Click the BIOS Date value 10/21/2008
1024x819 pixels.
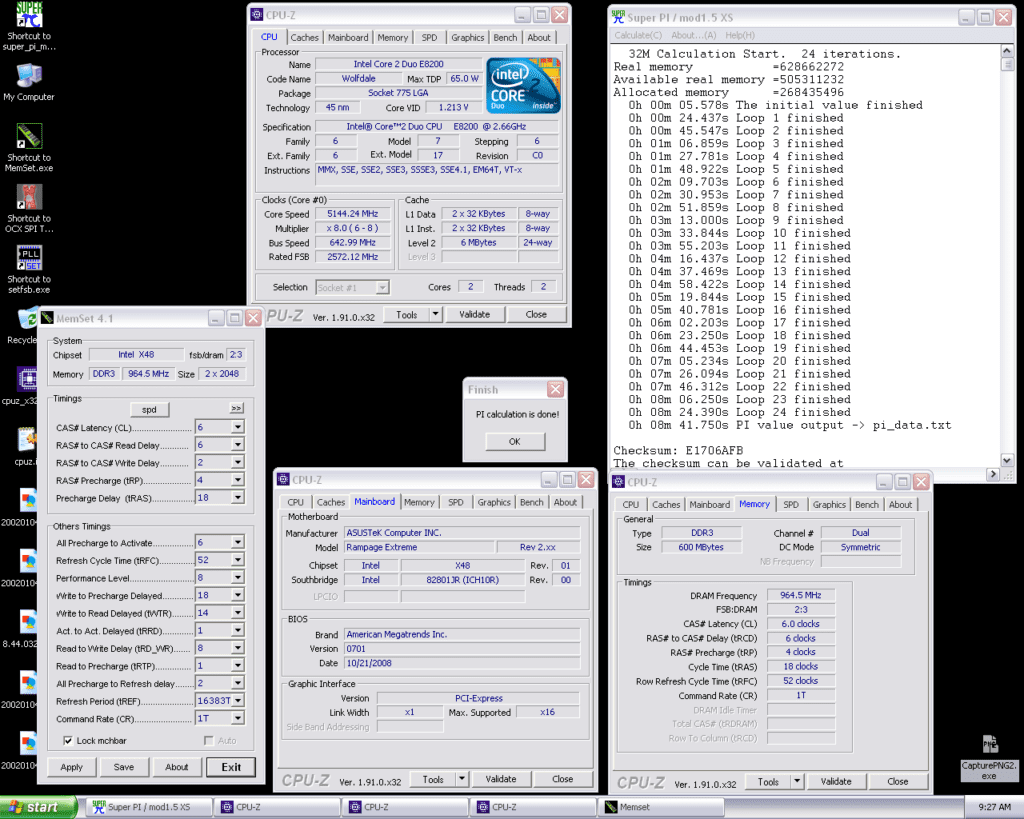[x=462, y=663]
